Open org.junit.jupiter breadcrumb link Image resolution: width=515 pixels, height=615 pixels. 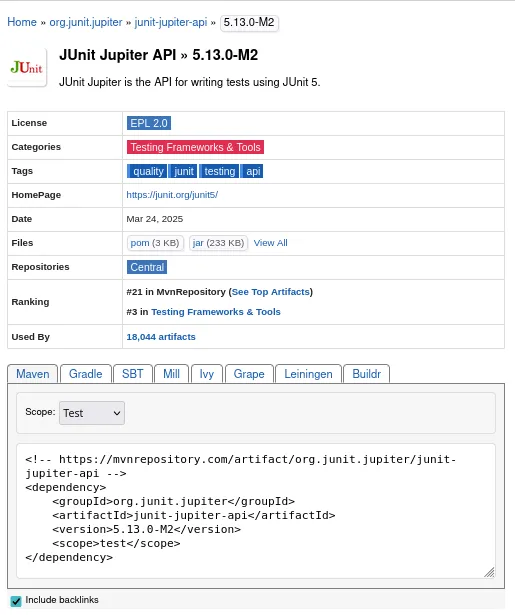pyautogui.click(x=86, y=22)
